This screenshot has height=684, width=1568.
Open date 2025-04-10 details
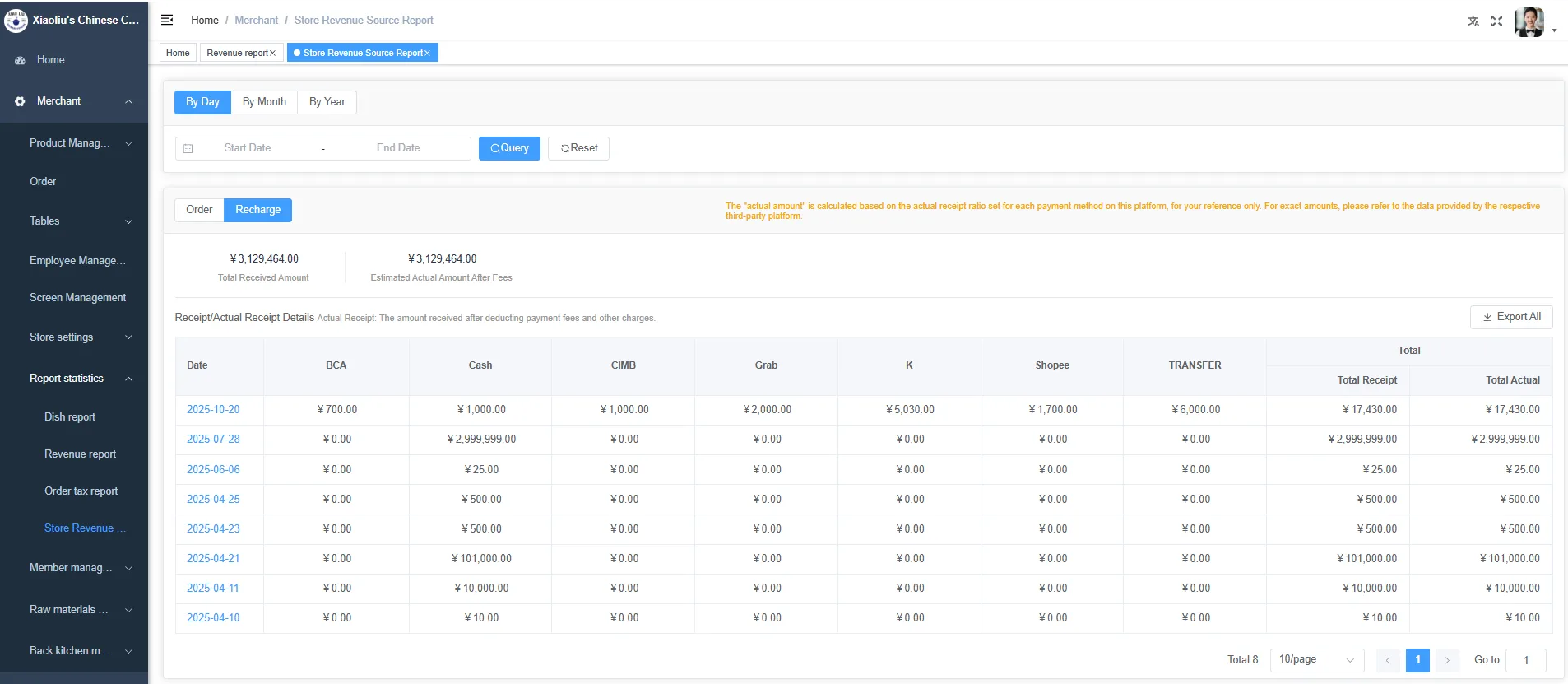(213, 618)
